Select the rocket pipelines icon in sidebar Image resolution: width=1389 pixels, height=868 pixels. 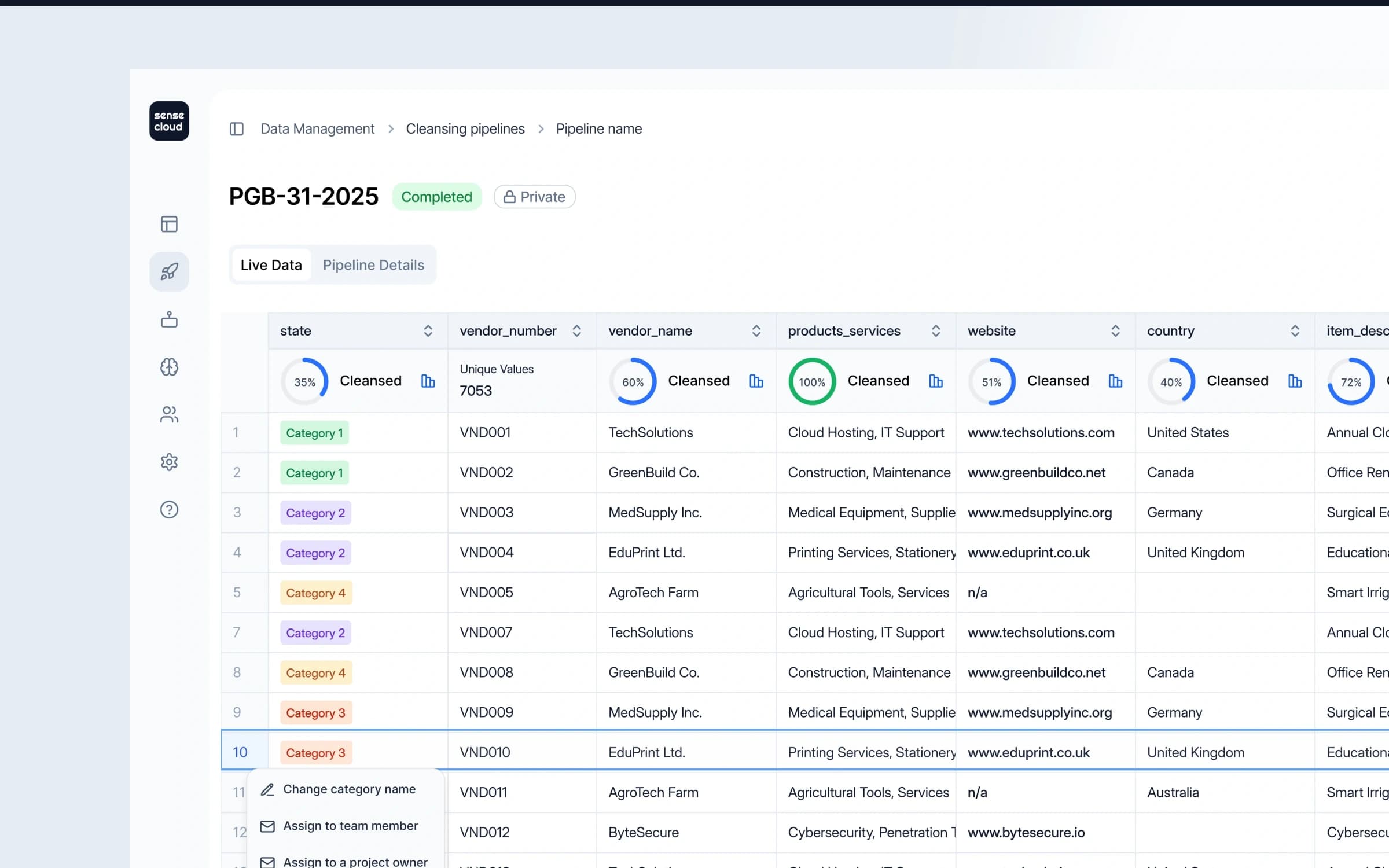(169, 271)
